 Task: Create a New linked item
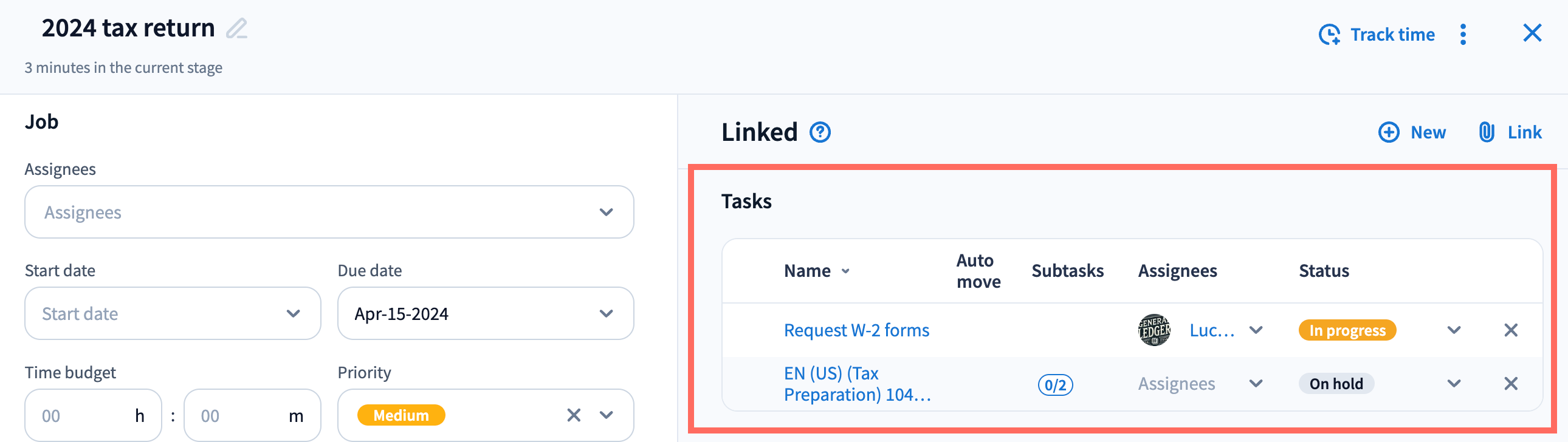click(x=1412, y=132)
